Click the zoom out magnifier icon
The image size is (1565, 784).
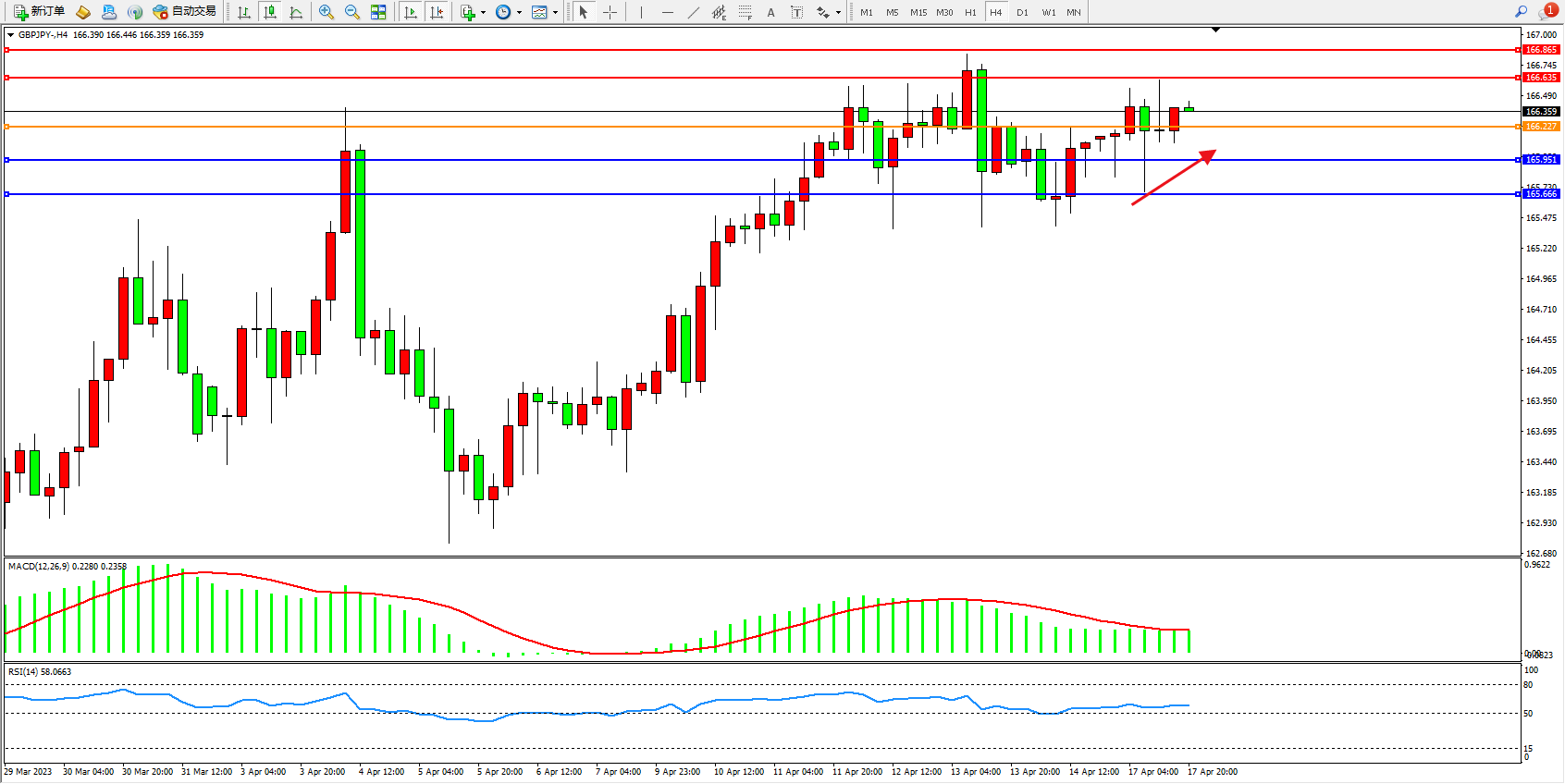click(351, 12)
